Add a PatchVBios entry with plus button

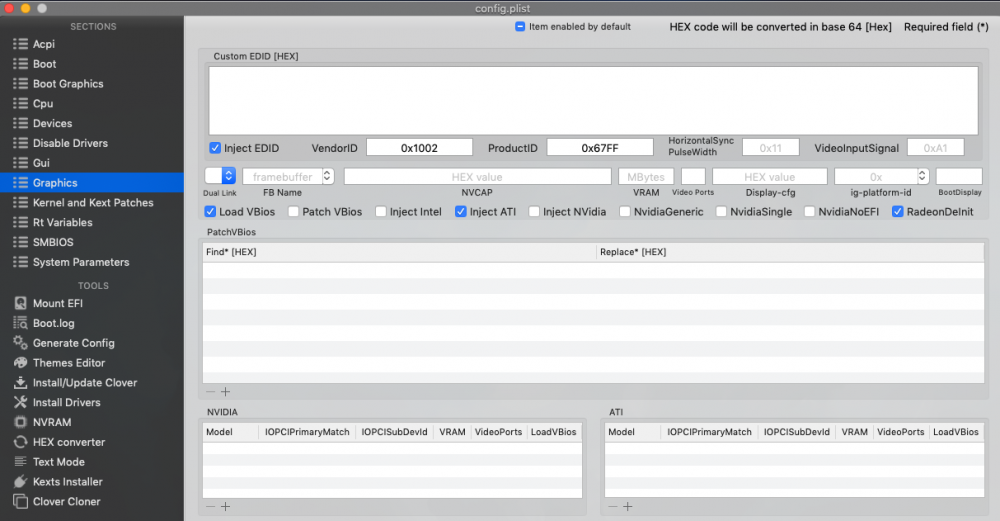[226, 392]
